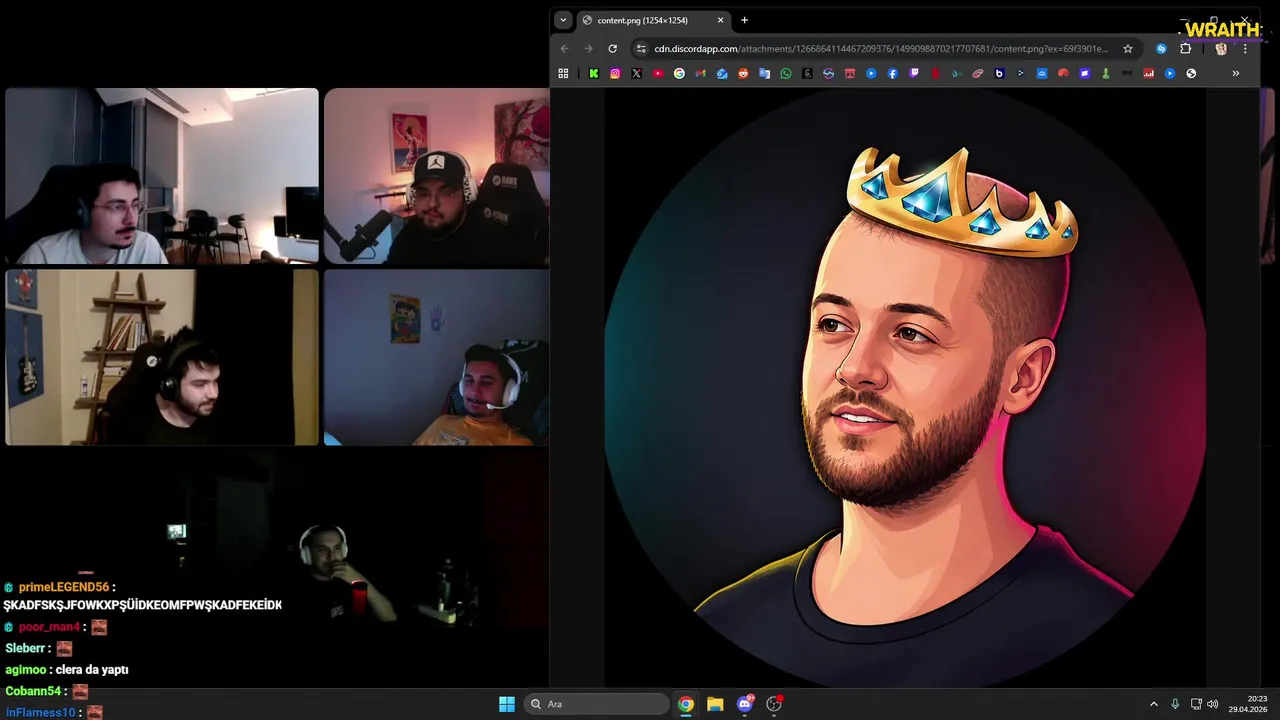Viewport: 1280px width, 720px height.
Task: Select webcam feed of man in Jordan cap
Action: point(437,176)
